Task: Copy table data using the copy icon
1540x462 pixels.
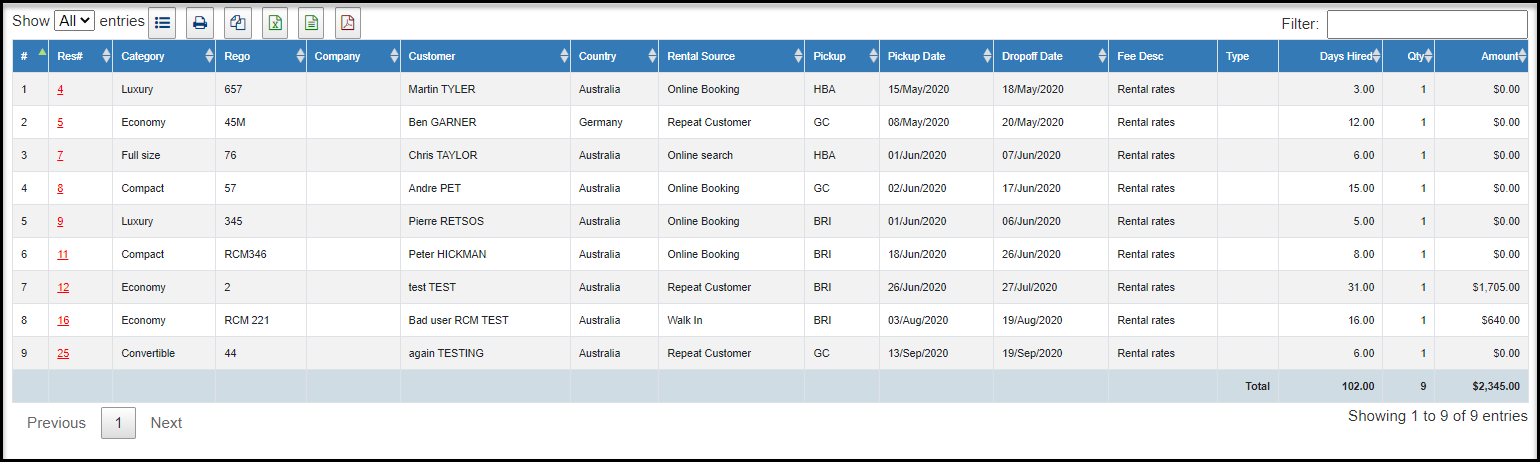Action: coord(237,22)
